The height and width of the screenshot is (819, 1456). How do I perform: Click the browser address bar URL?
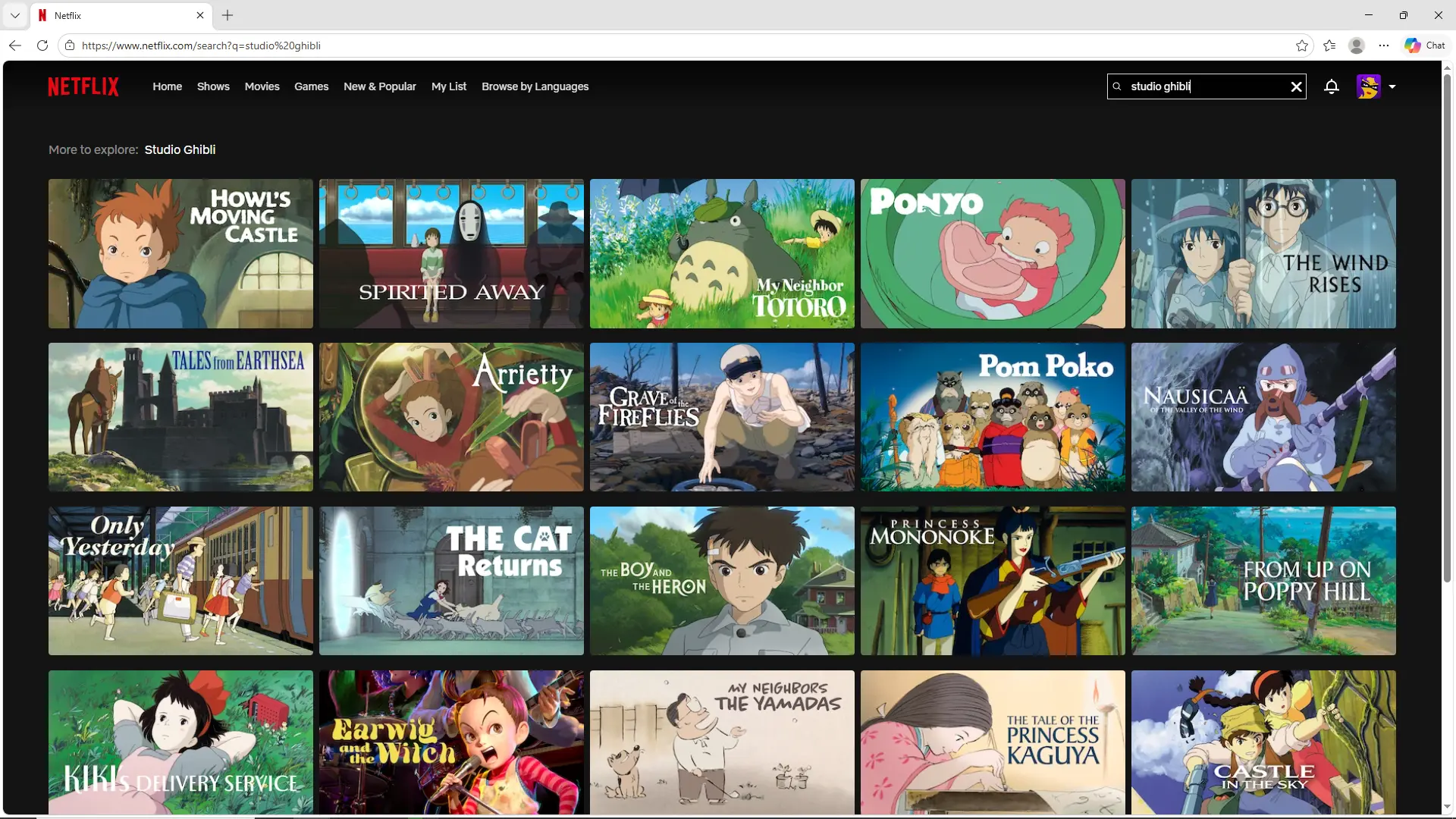(201, 45)
